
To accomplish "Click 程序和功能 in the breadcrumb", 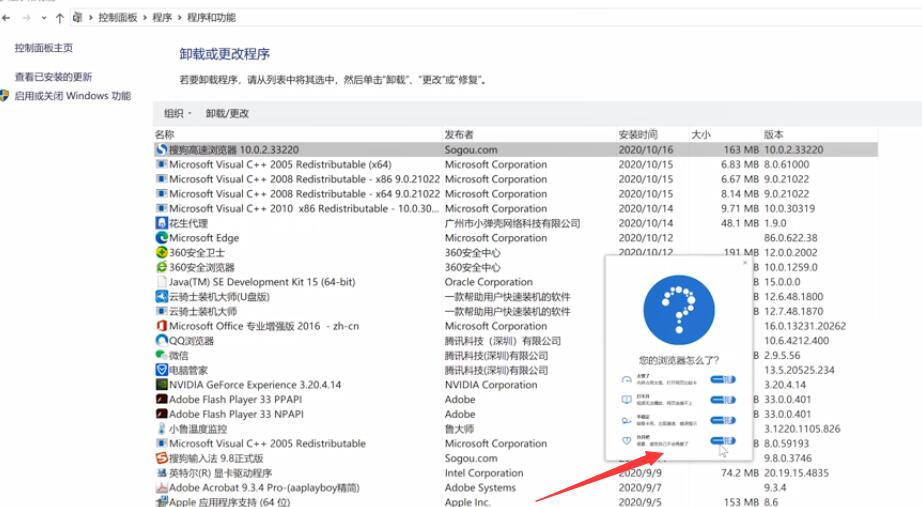I will point(211,18).
